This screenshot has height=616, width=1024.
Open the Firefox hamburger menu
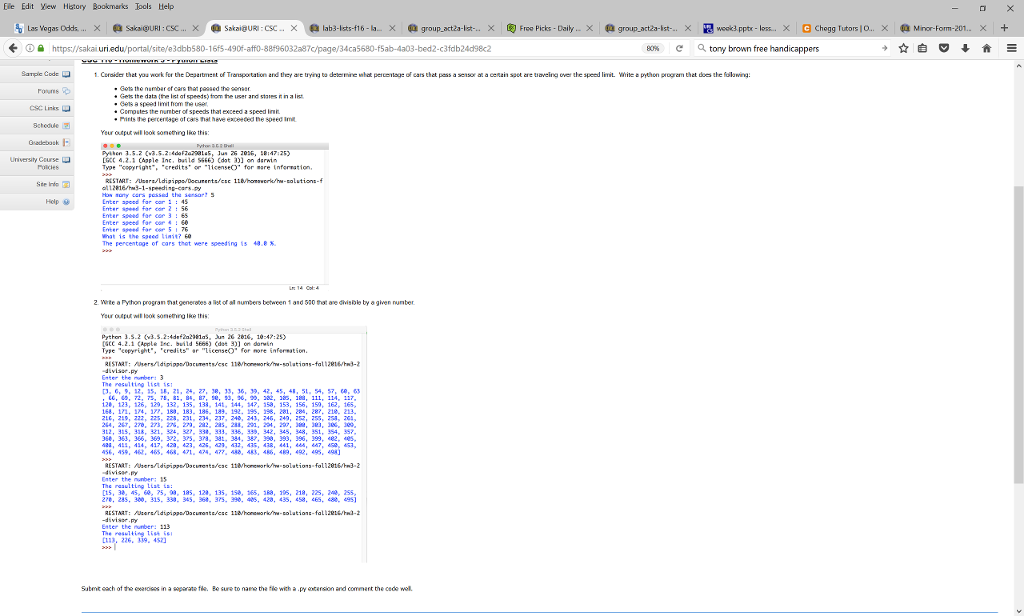pos(1011,46)
